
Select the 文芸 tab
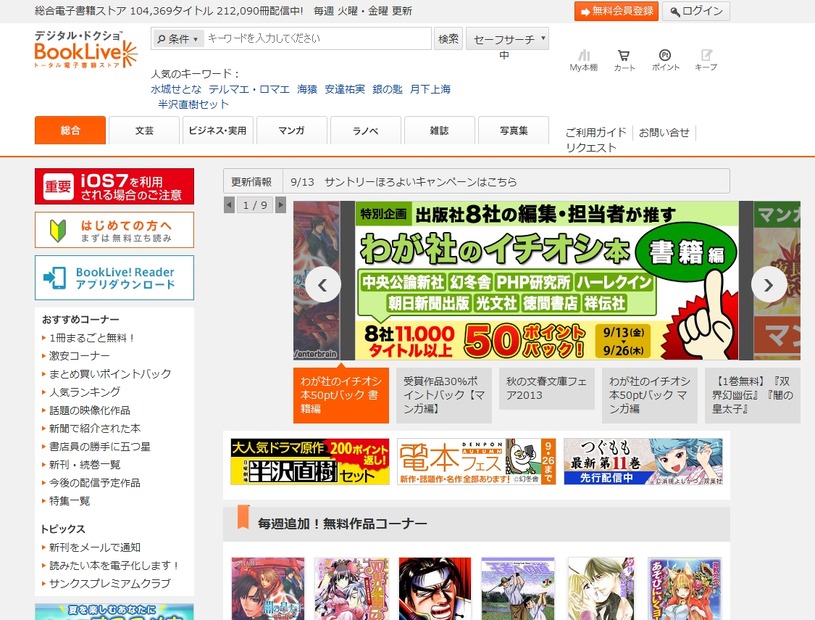[144, 130]
